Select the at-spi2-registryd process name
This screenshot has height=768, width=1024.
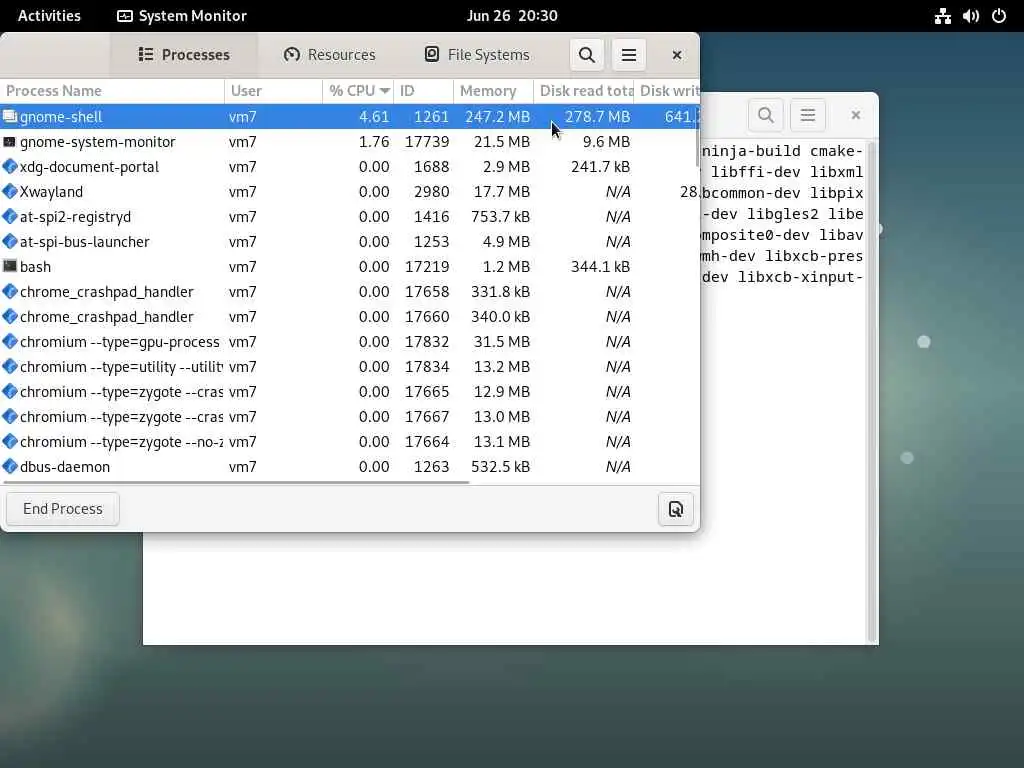[x=76, y=217]
